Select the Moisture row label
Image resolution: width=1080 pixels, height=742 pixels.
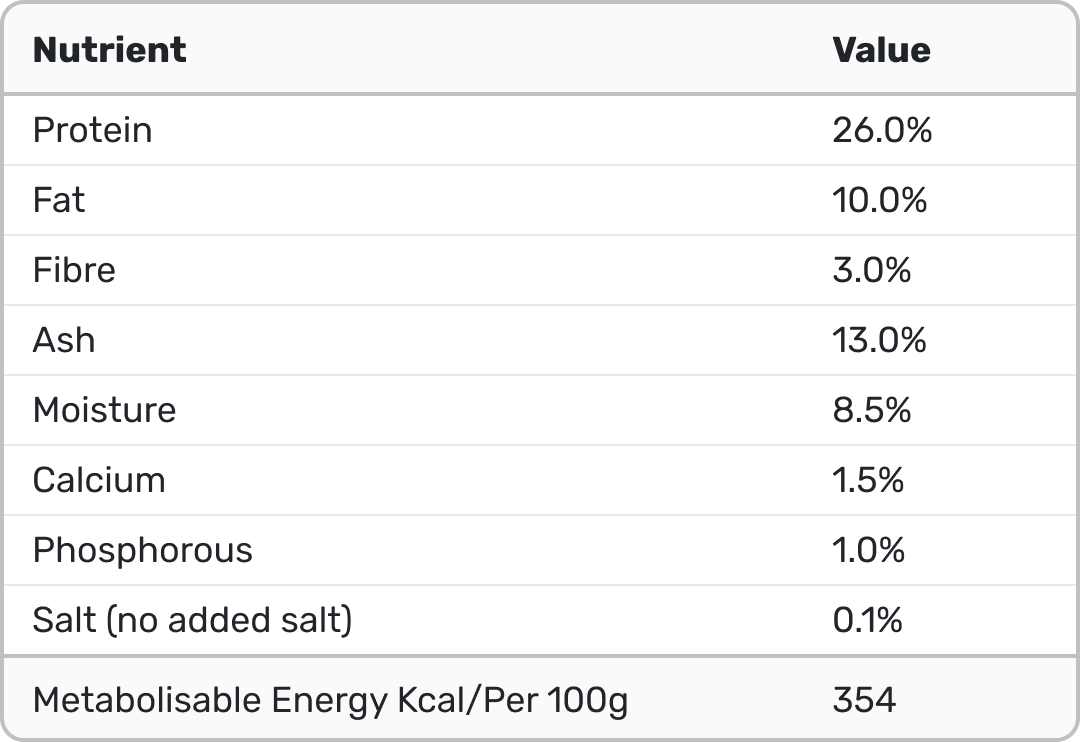coord(104,410)
